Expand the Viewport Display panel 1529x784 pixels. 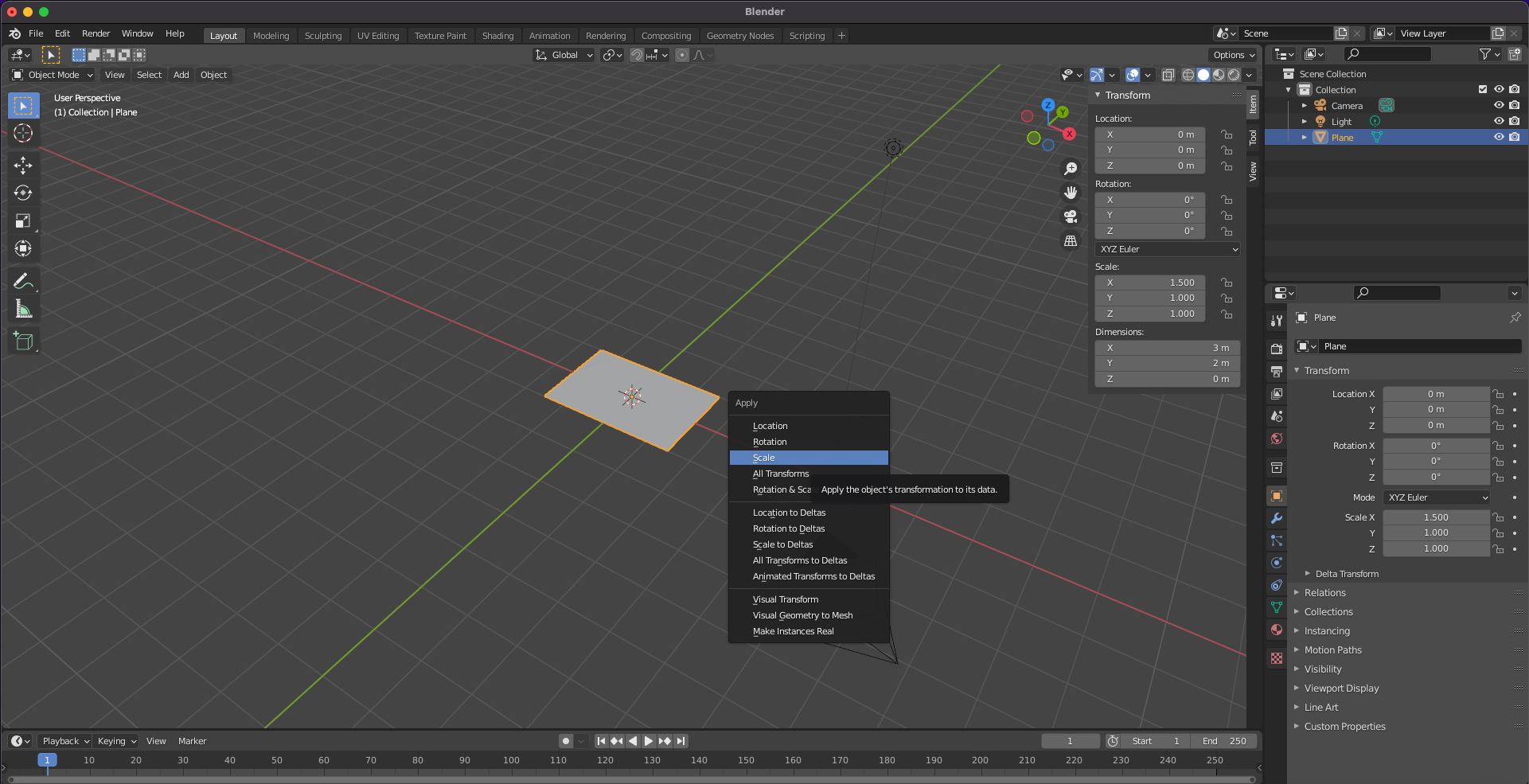tap(1341, 688)
